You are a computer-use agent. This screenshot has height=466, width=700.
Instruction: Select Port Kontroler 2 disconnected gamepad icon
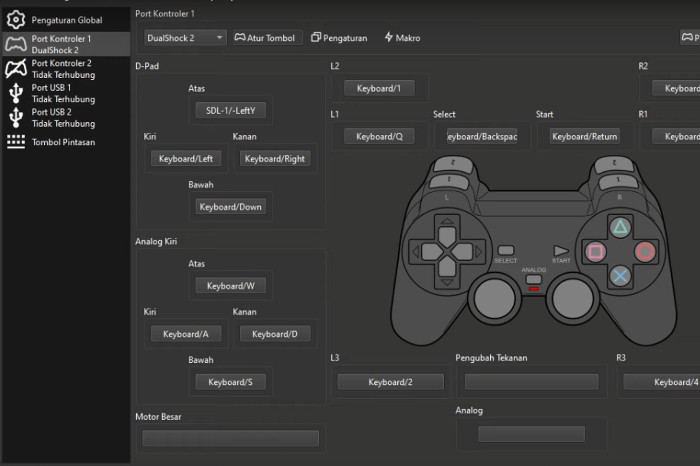[x=16, y=69]
